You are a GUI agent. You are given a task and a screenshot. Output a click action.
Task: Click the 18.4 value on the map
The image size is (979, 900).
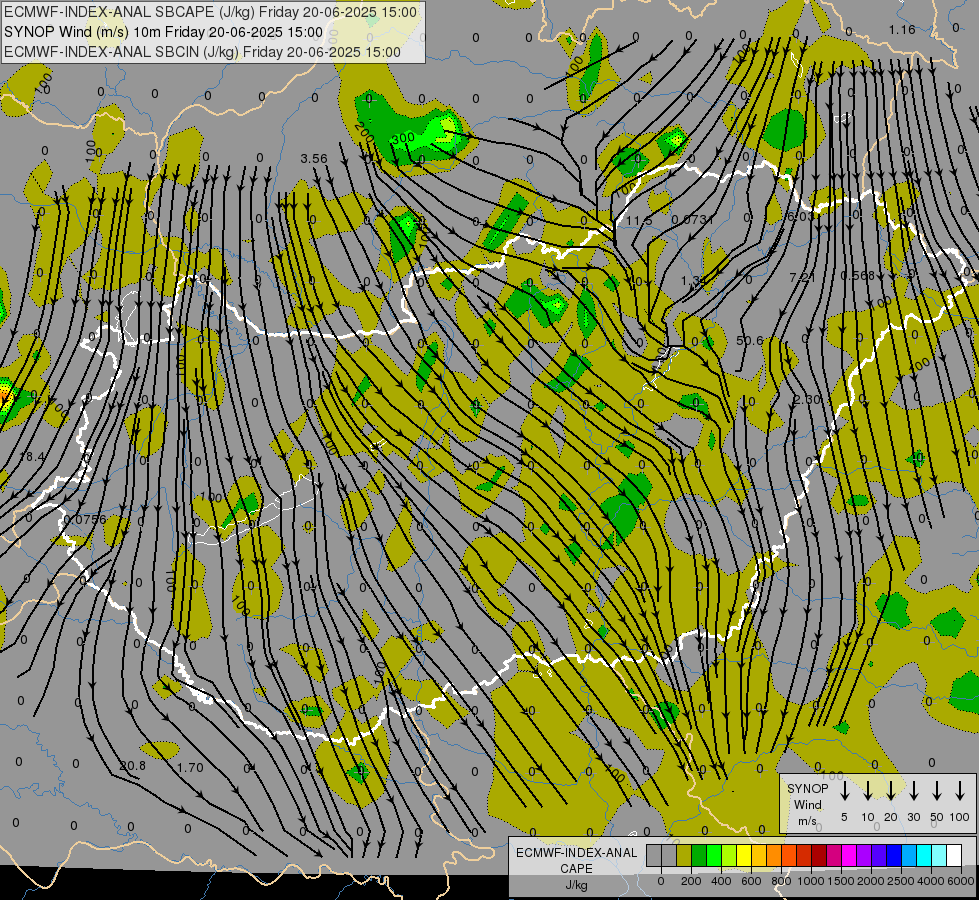31,457
